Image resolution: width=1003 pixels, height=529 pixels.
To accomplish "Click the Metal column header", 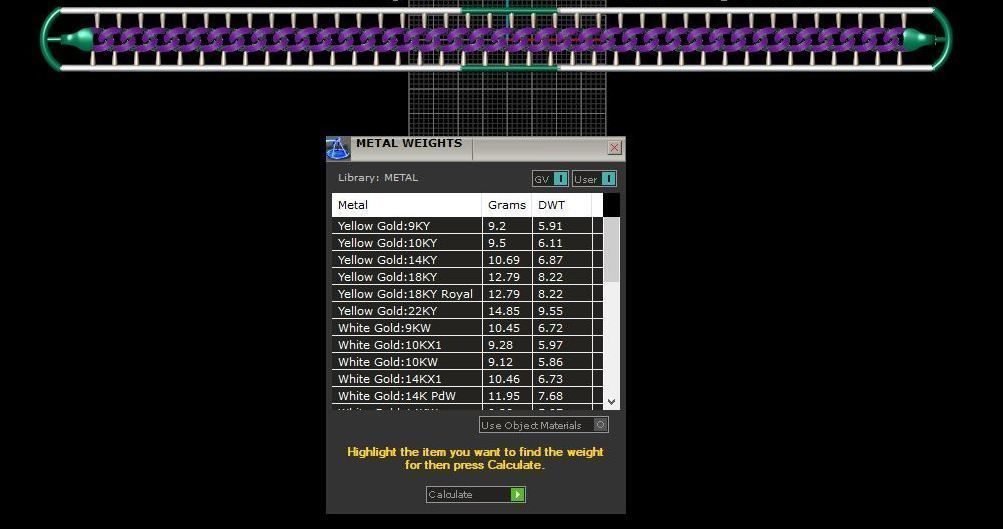I will (x=407, y=205).
